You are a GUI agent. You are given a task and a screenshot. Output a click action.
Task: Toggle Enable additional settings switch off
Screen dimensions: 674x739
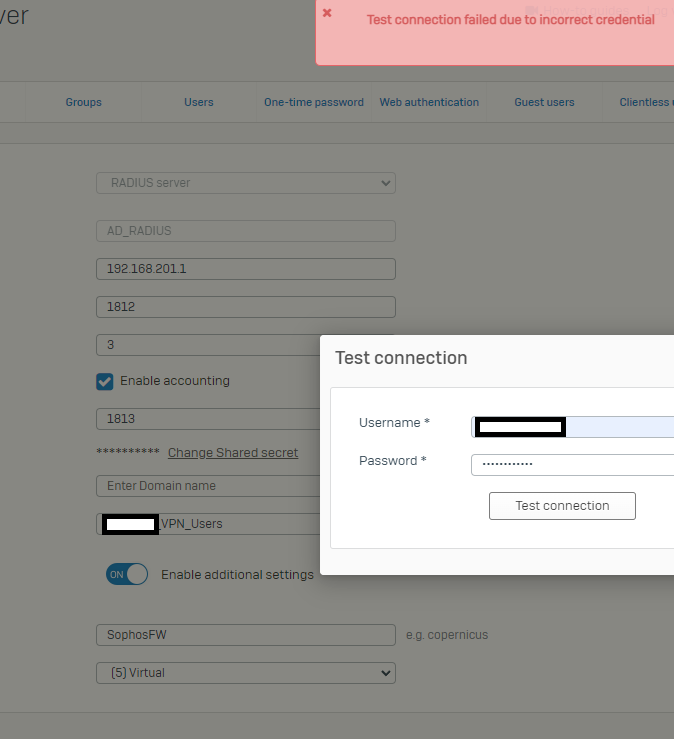coord(127,575)
